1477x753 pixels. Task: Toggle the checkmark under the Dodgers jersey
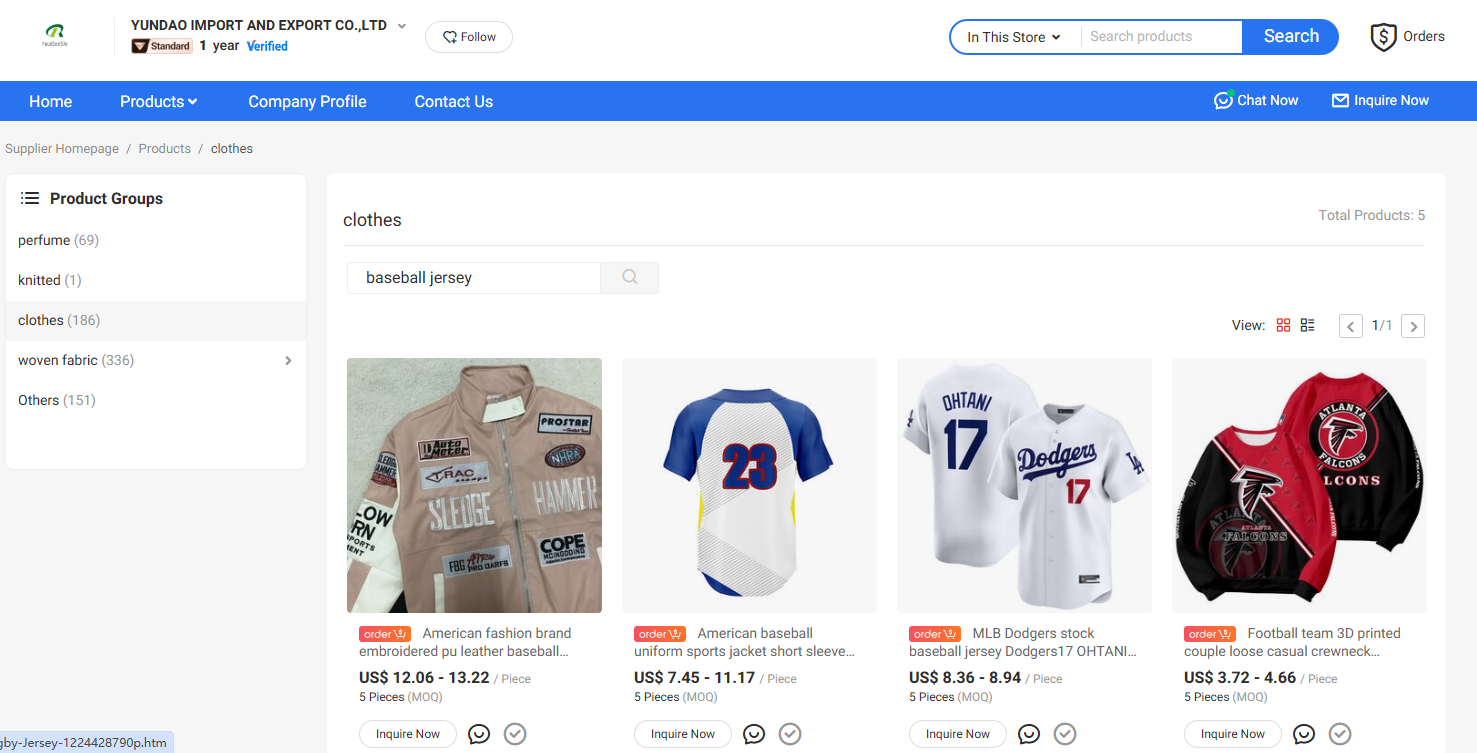tap(1064, 733)
